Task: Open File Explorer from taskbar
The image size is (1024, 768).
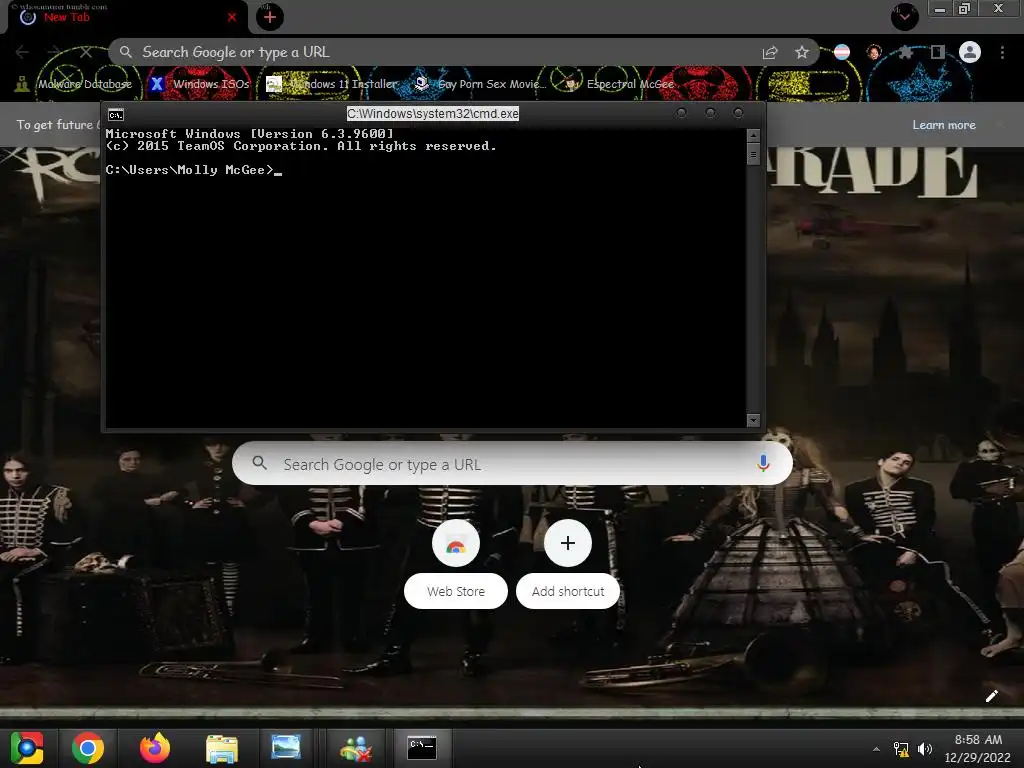Action: 222,748
